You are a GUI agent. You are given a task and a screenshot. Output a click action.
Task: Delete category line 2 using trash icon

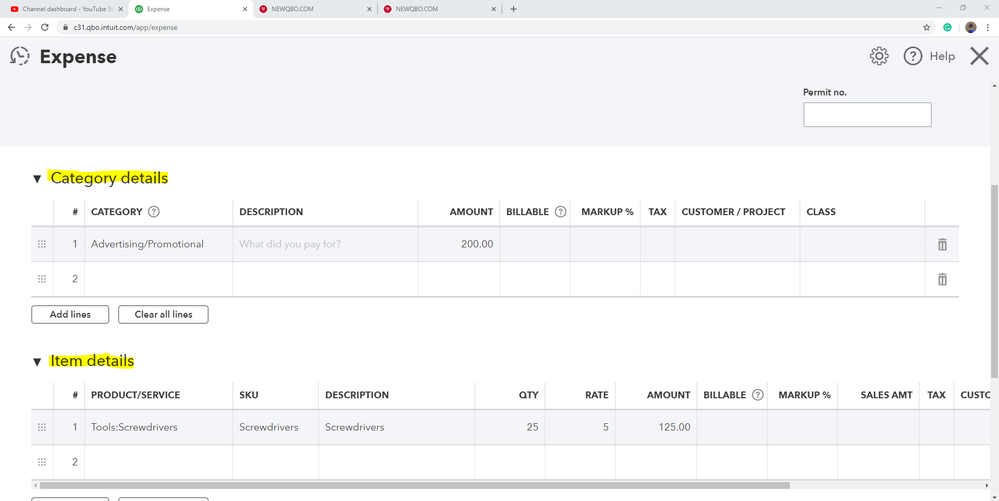pos(942,279)
